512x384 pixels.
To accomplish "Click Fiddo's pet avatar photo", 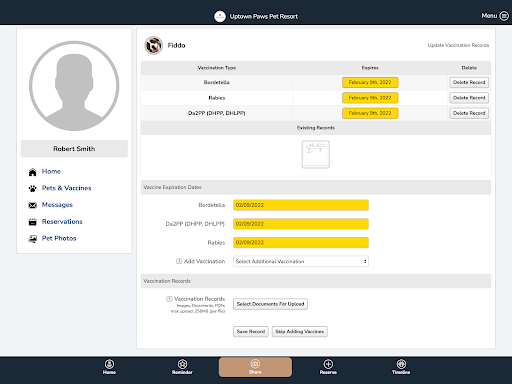I will click(153, 45).
